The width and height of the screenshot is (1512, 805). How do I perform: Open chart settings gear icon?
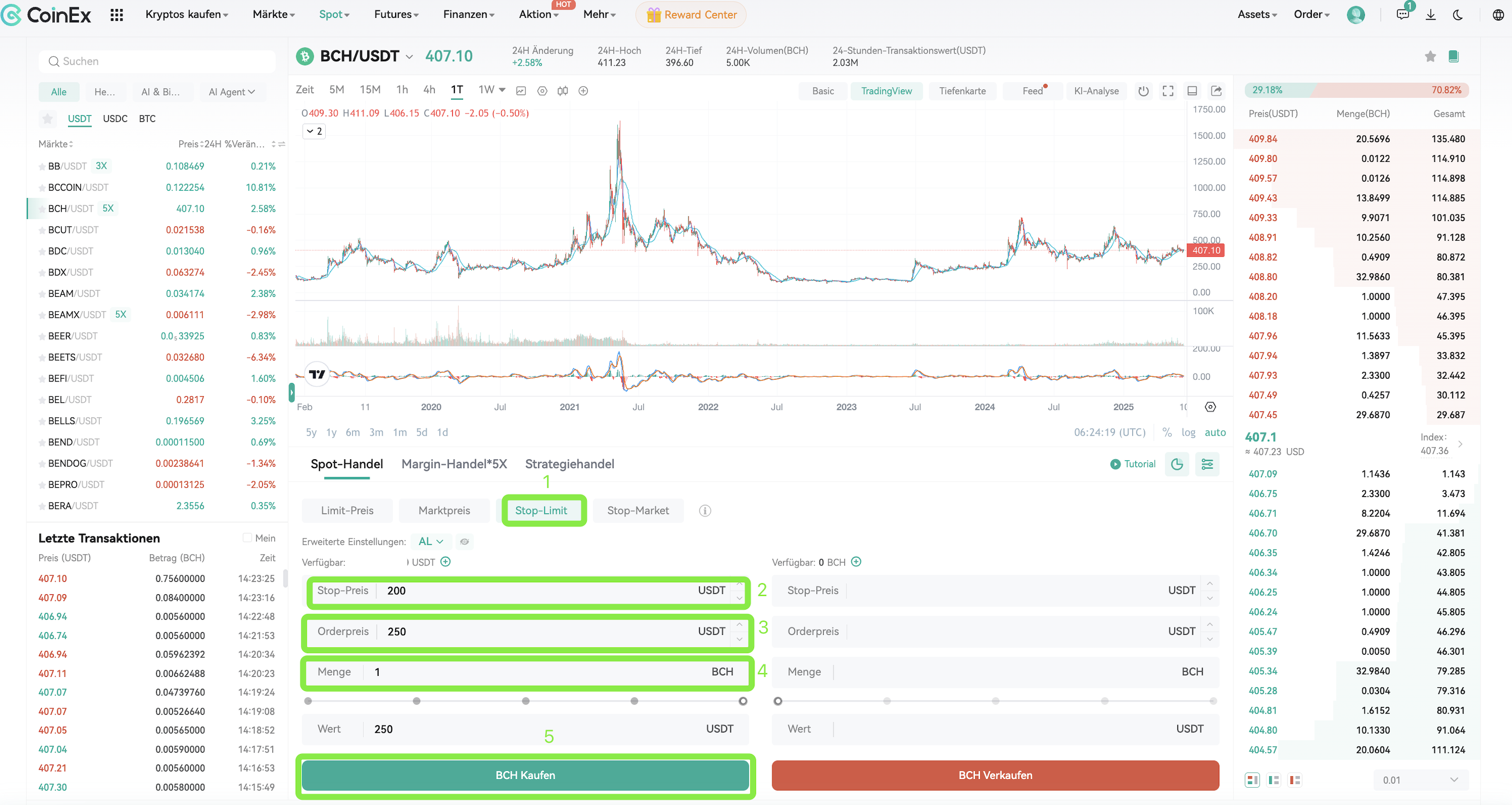click(x=542, y=90)
